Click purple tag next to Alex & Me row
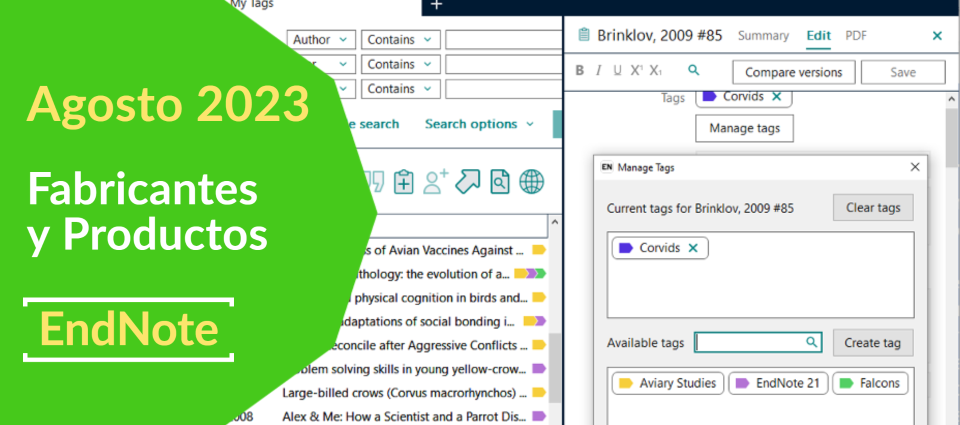This screenshot has width=960, height=425. pos(539,416)
